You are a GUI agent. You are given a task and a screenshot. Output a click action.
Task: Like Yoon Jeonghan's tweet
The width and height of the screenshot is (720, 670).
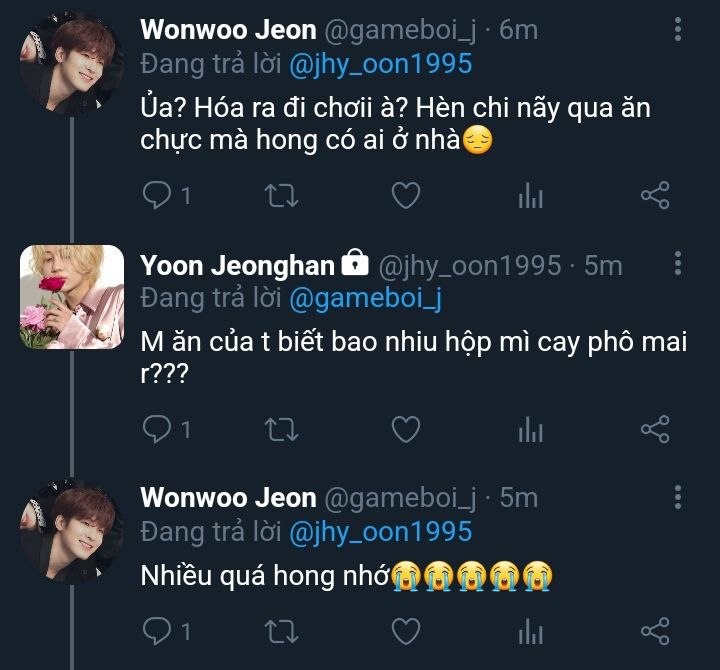point(405,430)
